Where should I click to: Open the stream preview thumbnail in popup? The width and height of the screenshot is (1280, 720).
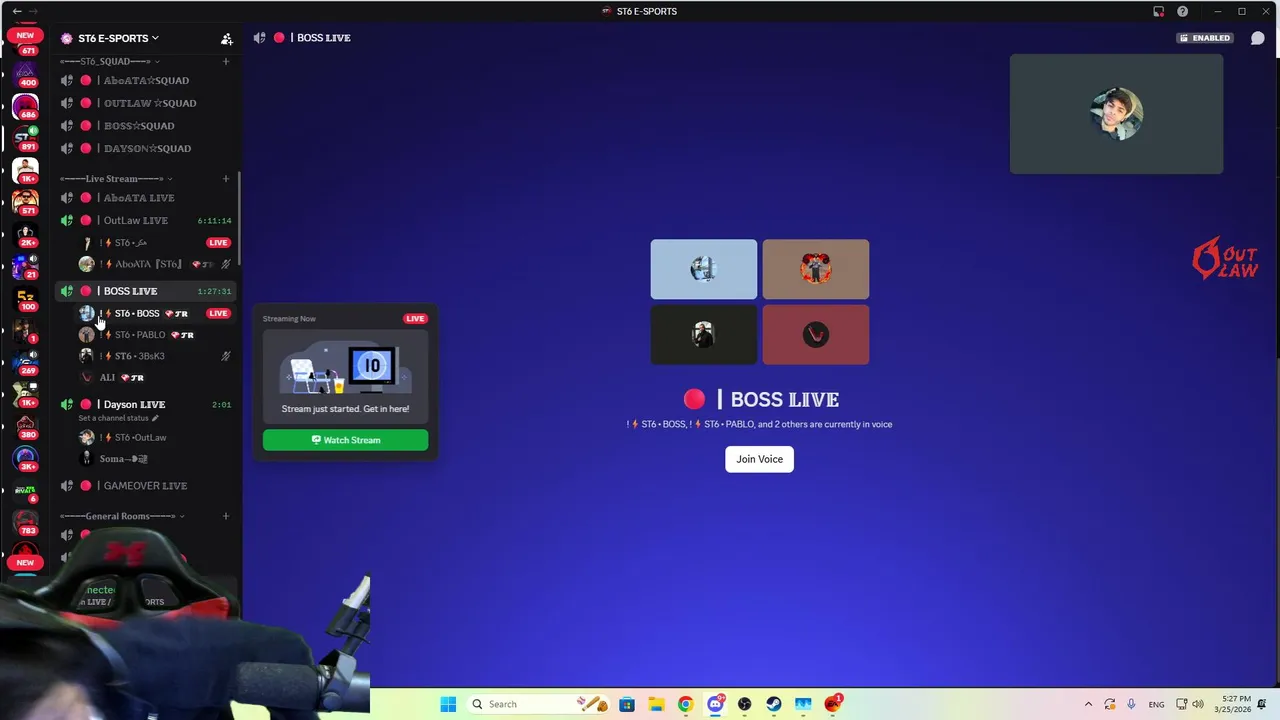pyautogui.click(x=345, y=378)
